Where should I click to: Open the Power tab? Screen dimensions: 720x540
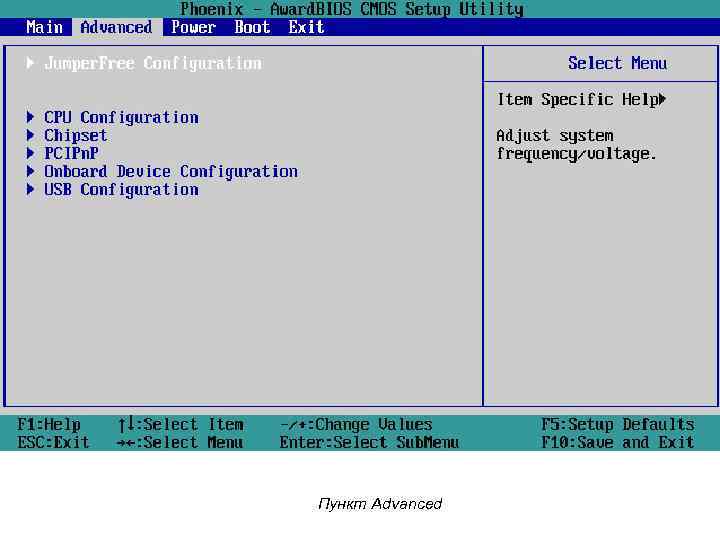coord(193,27)
